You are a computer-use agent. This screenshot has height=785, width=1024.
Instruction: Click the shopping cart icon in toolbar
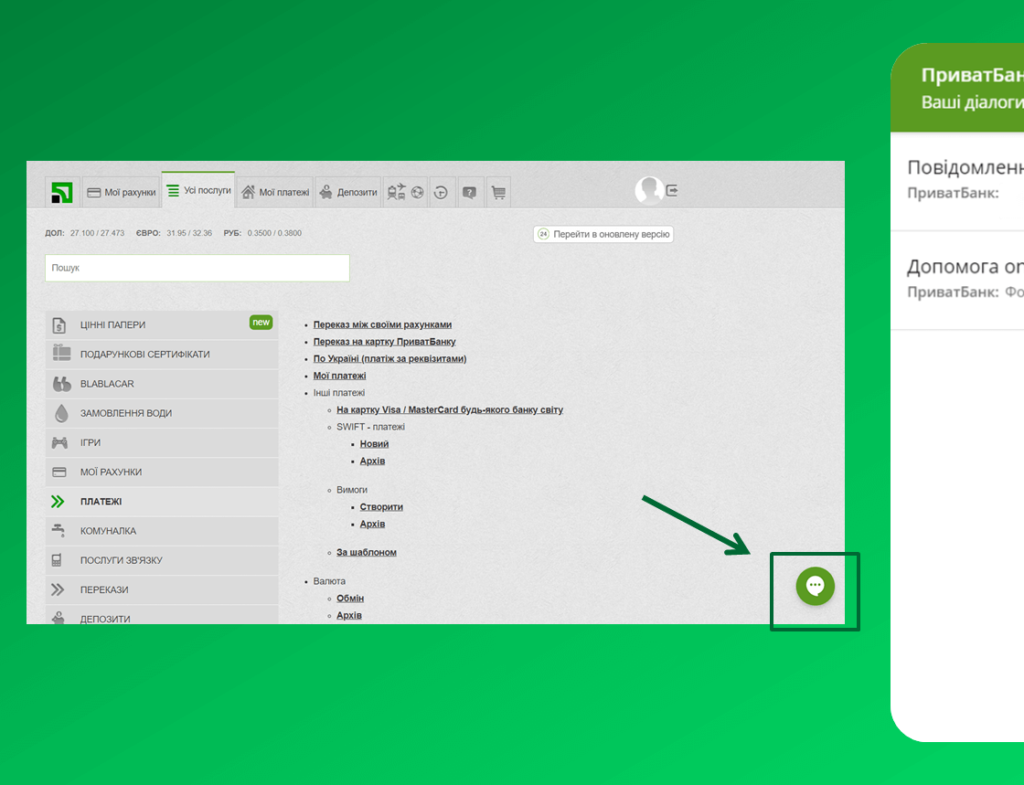click(x=498, y=192)
